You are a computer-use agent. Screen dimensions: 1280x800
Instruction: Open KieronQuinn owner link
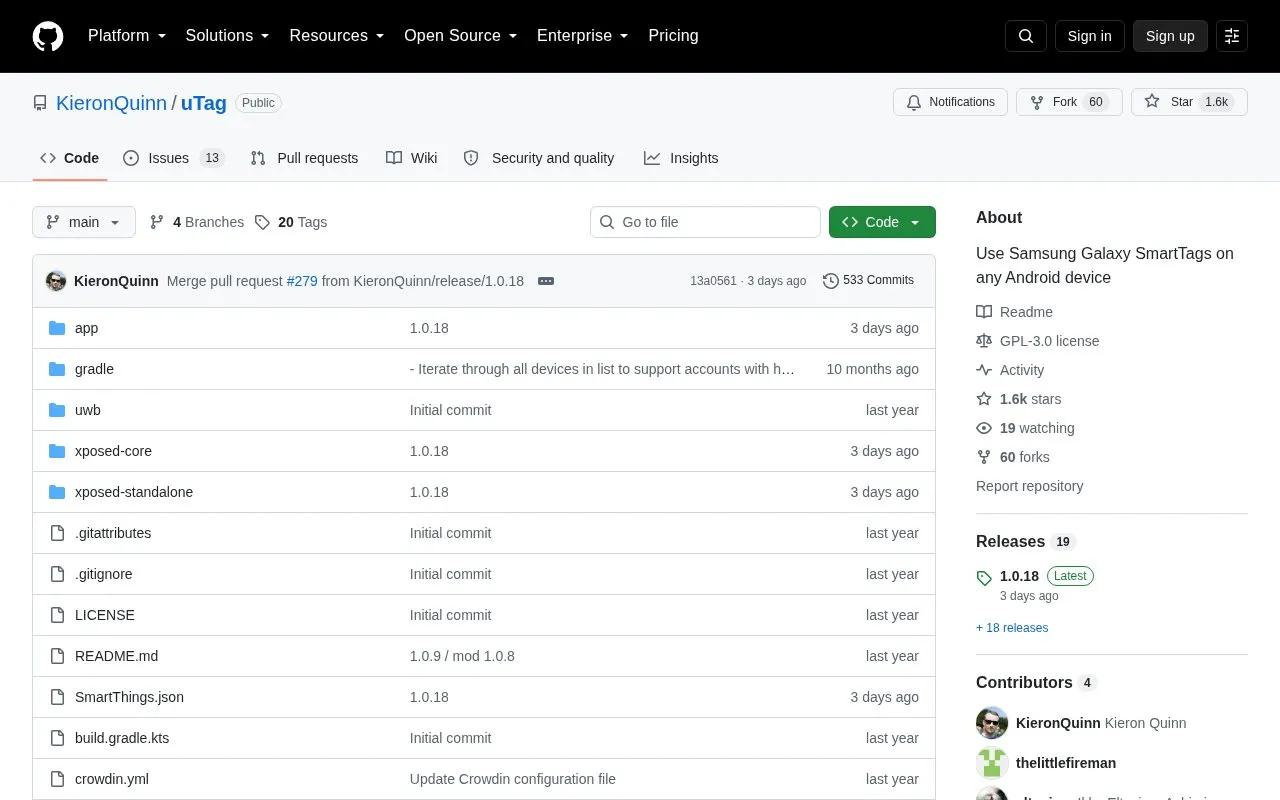111,103
